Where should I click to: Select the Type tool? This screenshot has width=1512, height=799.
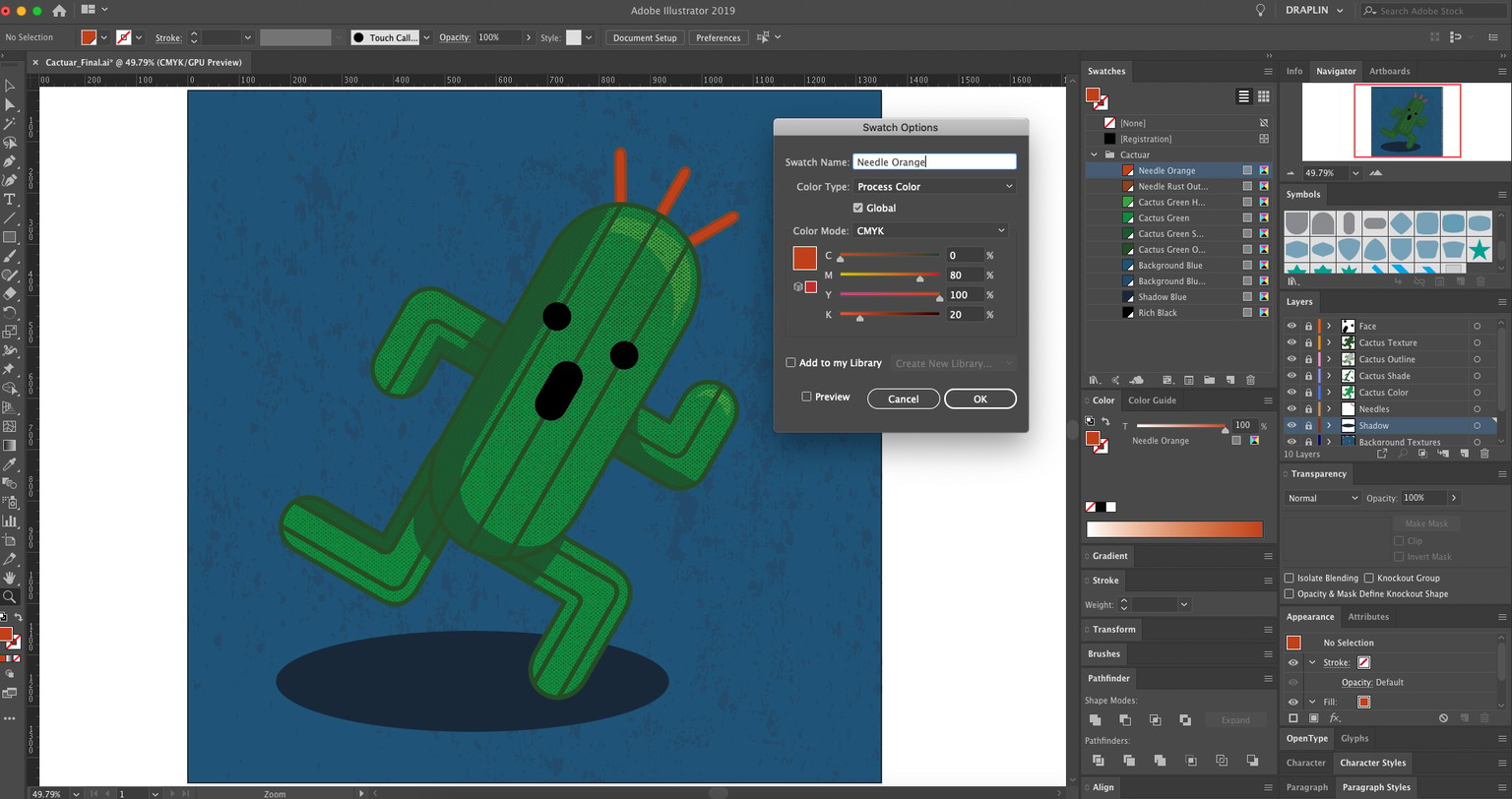[x=10, y=200]
